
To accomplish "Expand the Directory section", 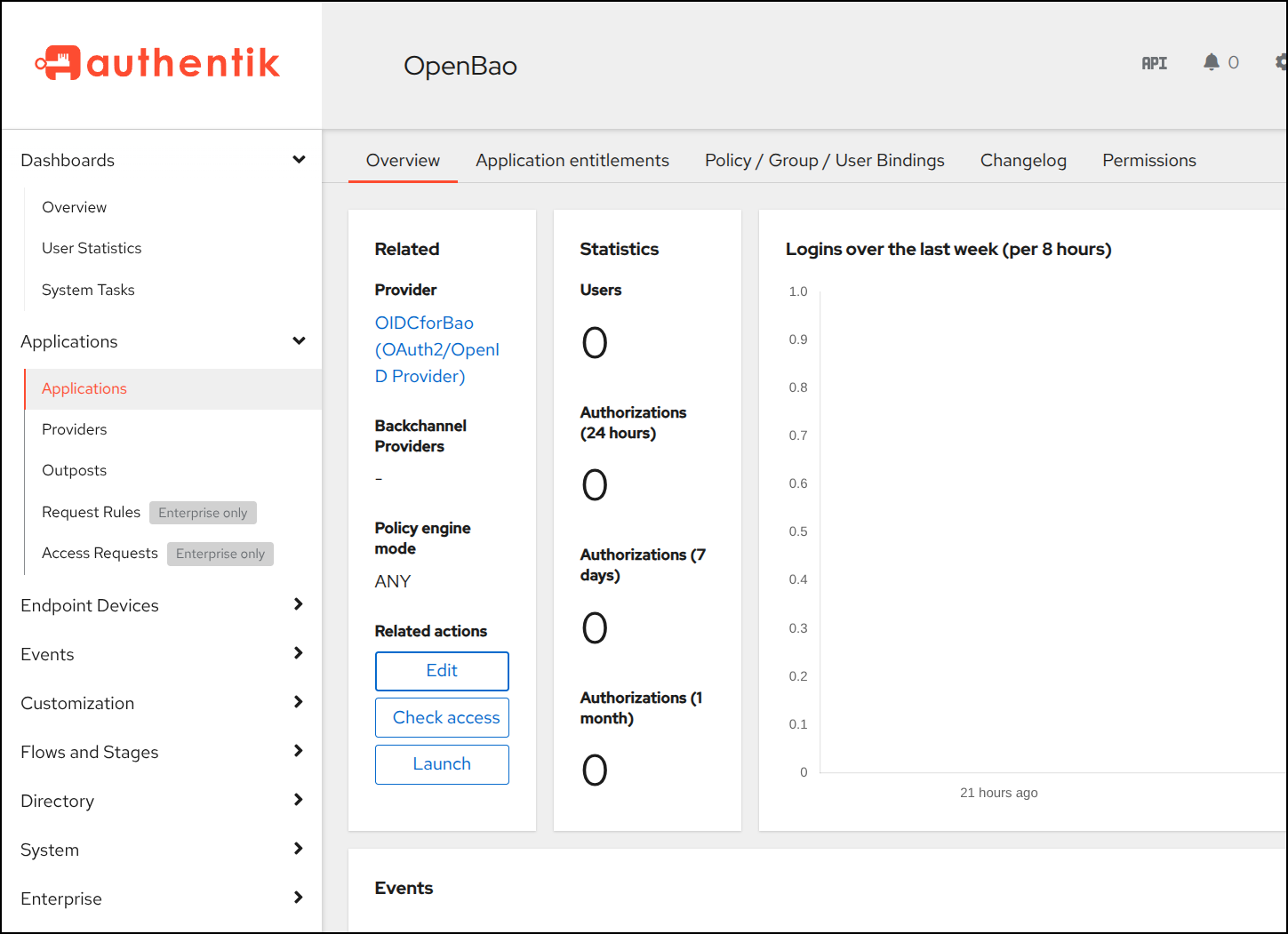I will [x=161, y=801].
